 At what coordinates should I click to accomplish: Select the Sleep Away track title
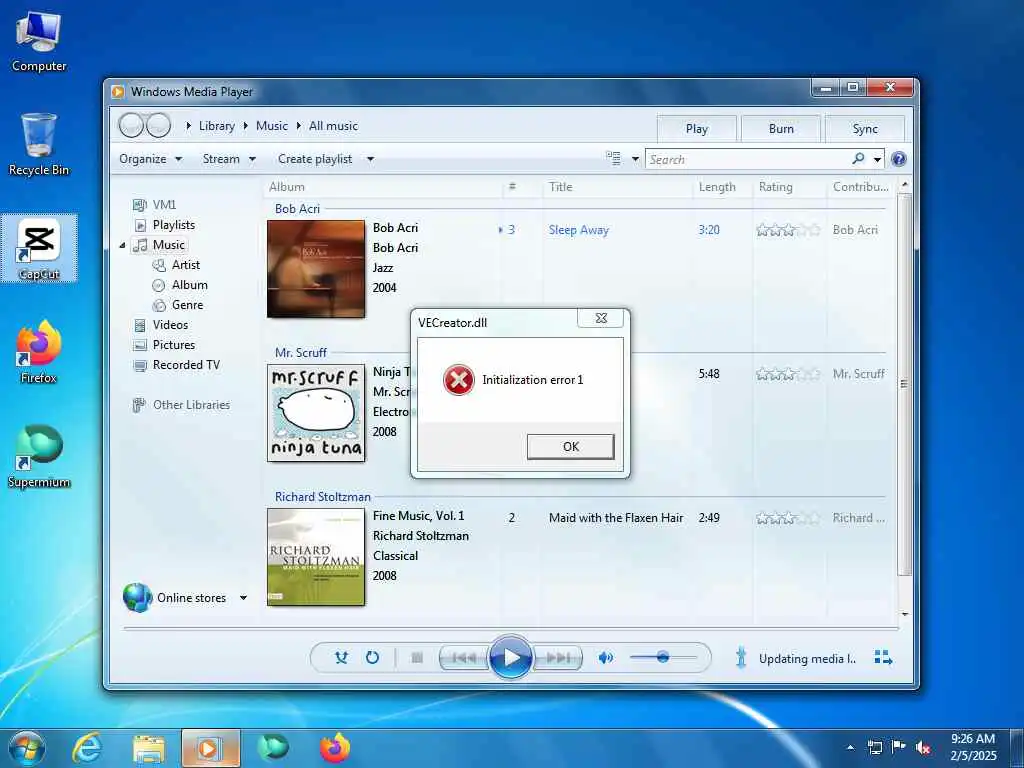point(579,230)
